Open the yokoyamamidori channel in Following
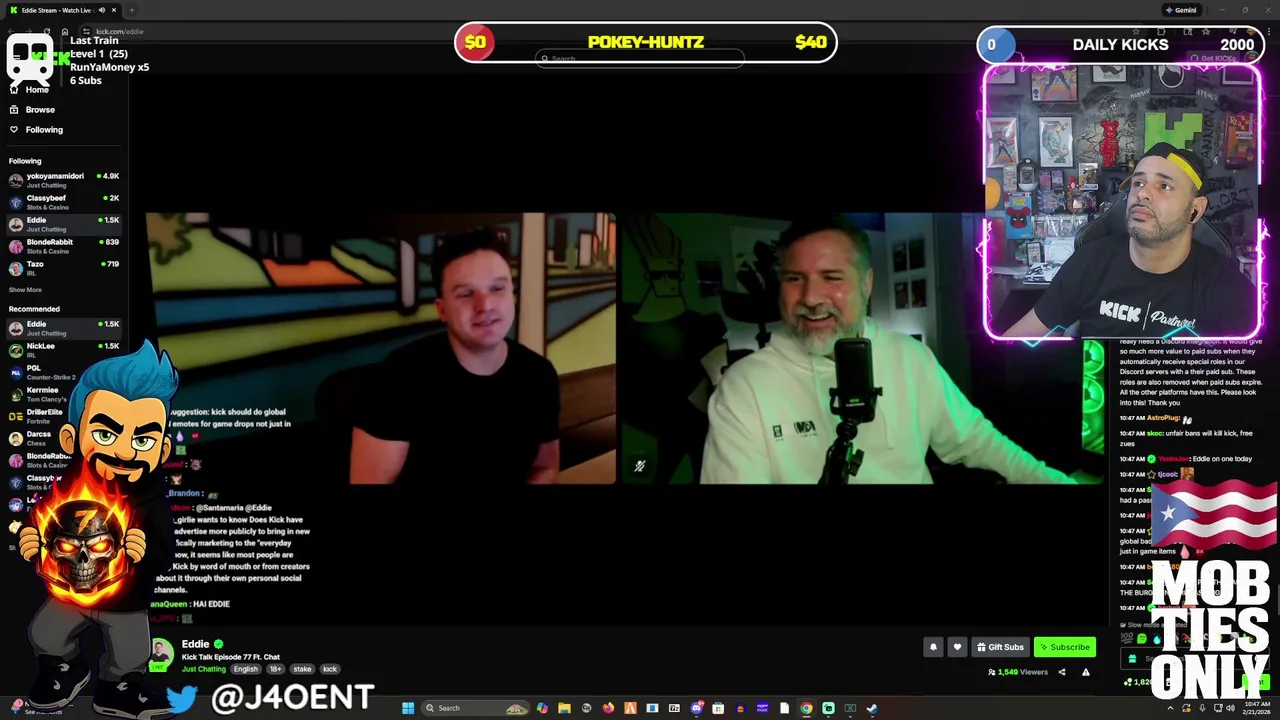The width and height of the screenshot is (1280, 720). [63, 180]
